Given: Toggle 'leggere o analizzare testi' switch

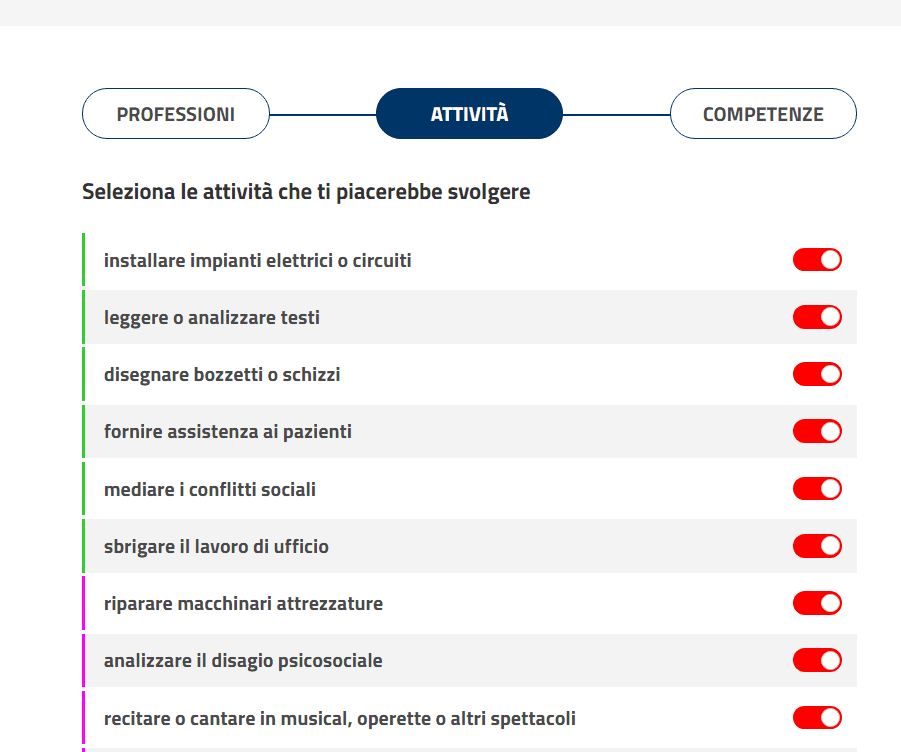Looking at the screenshot, I should 817,317.
